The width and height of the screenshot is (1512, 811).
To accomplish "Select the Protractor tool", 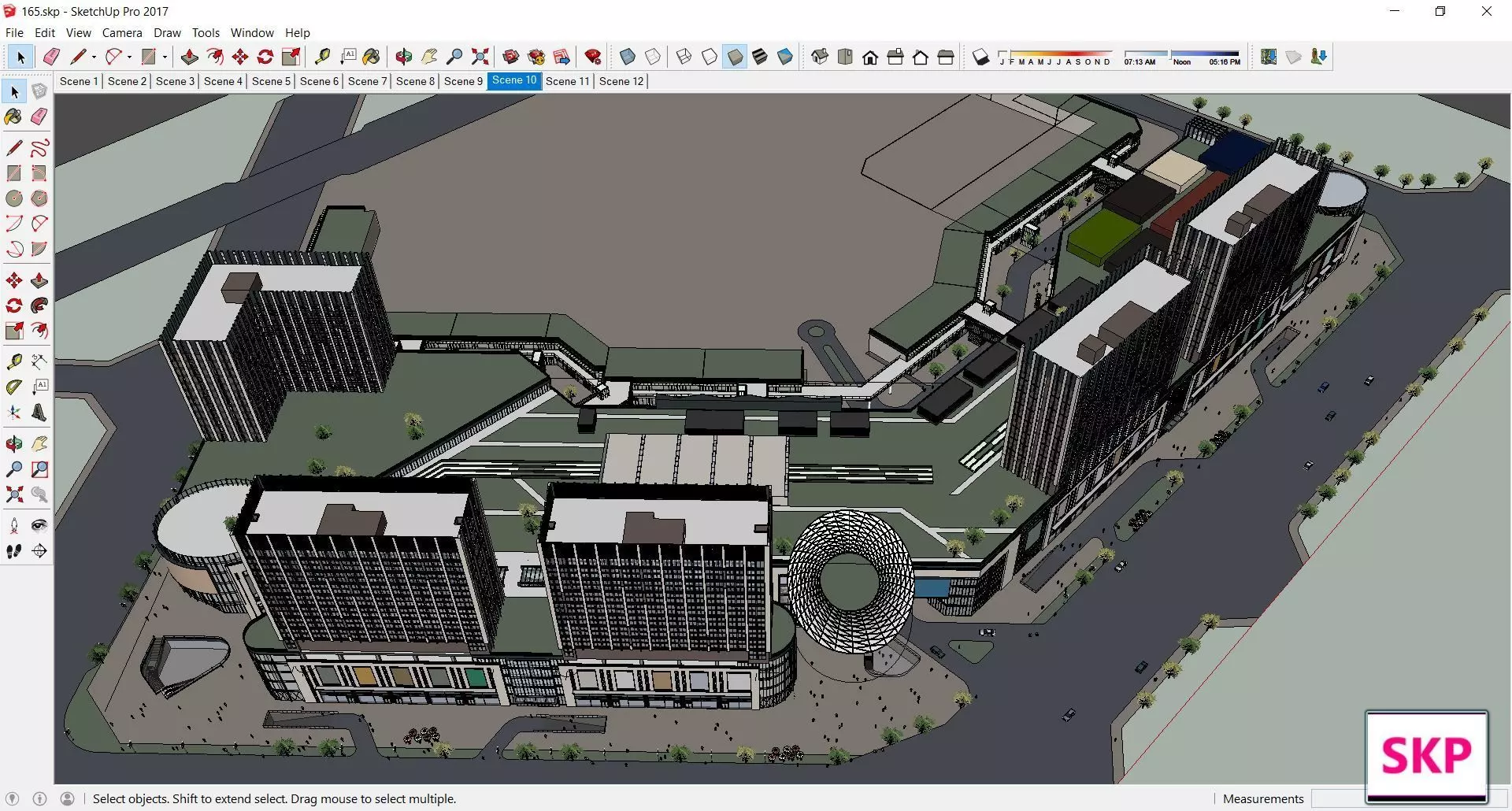I will [14, 387].
